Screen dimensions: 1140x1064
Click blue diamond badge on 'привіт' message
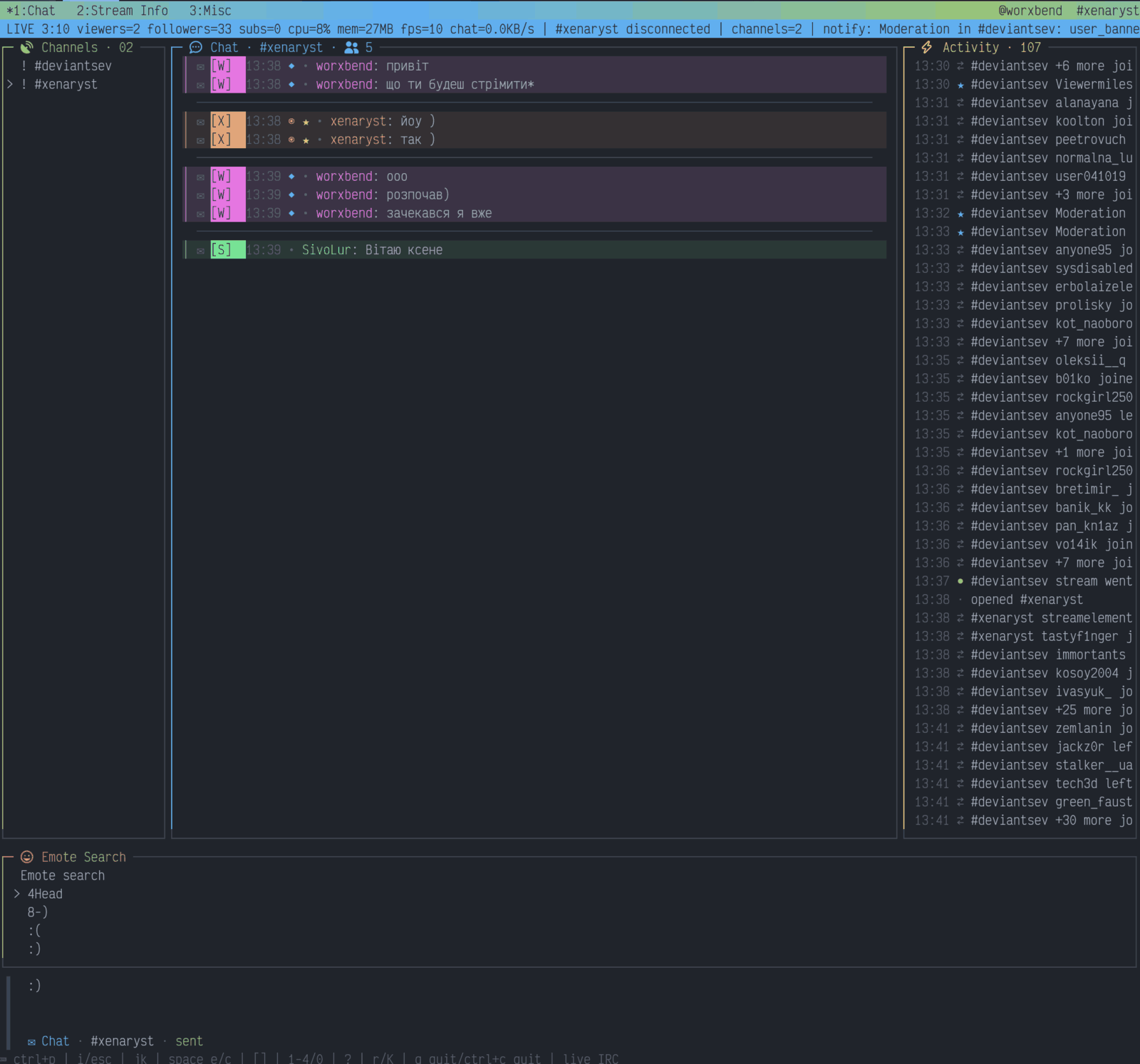[x=291, y=66]
